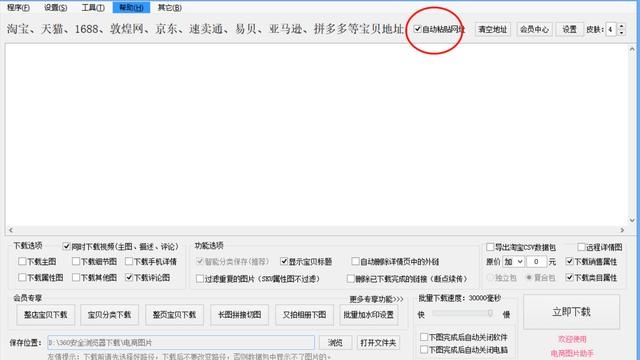Toggle the 显示宝贝标题 checkbox
Image resolution: width=640 pixels, height=360 pixels.
click(x=284, y=261)
